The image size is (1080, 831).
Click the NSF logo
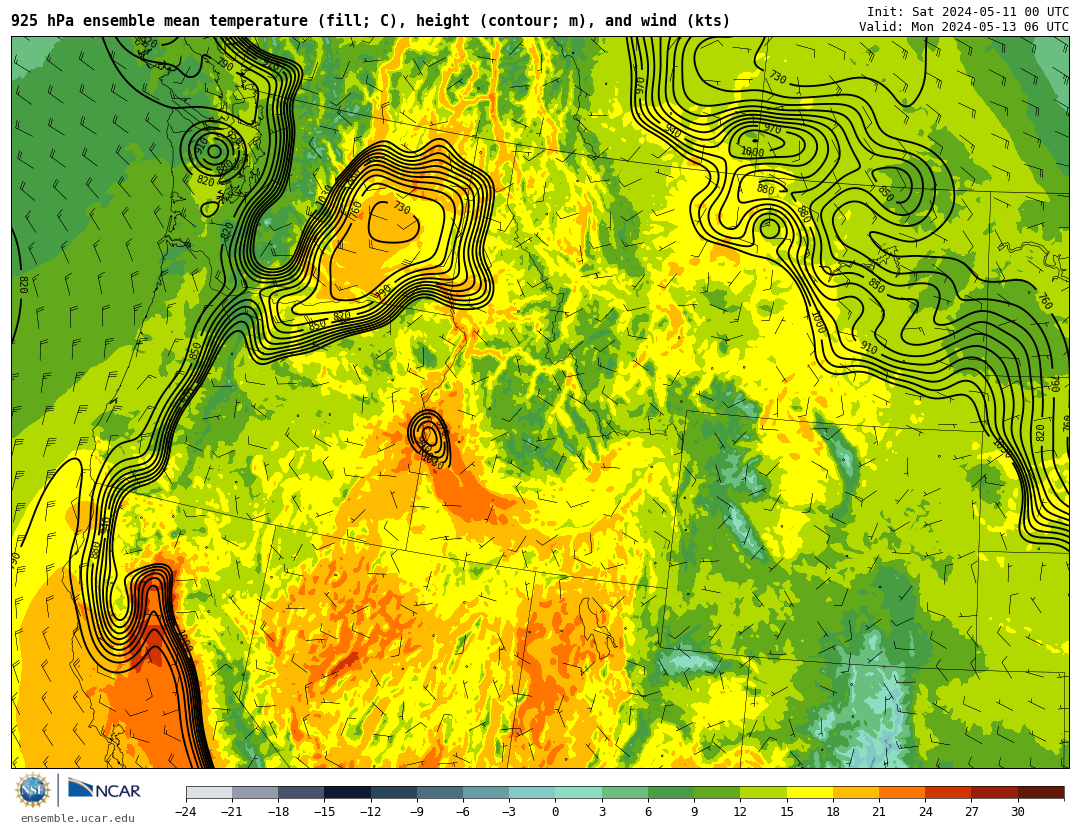(x=33, y=790)
